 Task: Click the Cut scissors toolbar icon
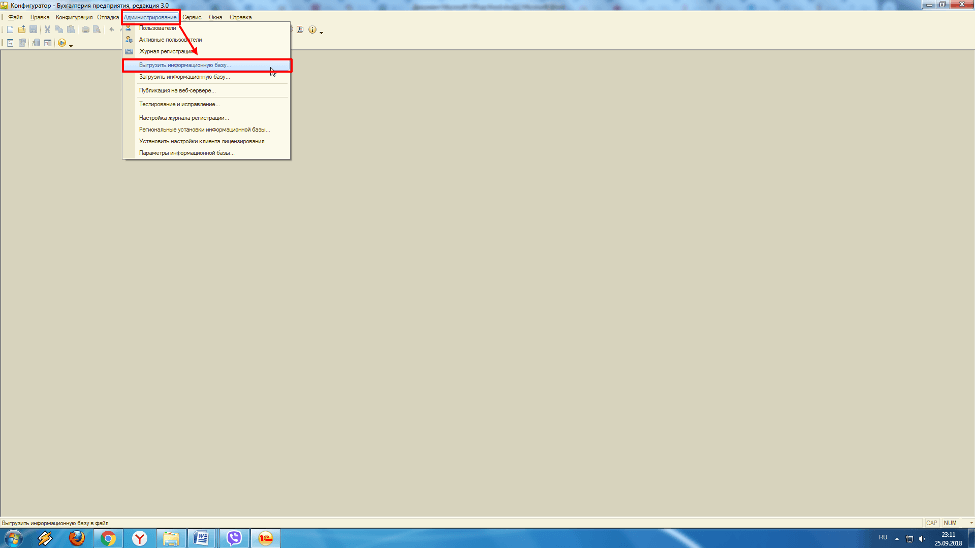click(47, 30)
